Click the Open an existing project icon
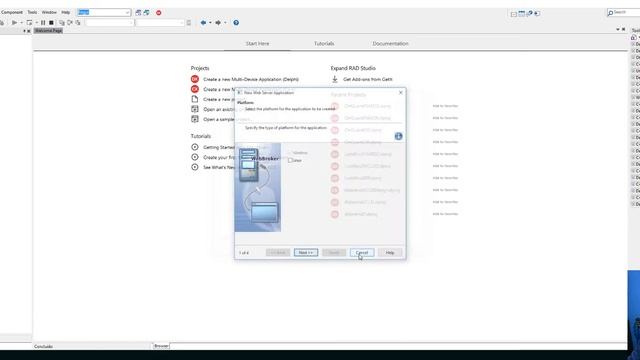The height and width of the screenshot is (360, 640). [195, 109]
